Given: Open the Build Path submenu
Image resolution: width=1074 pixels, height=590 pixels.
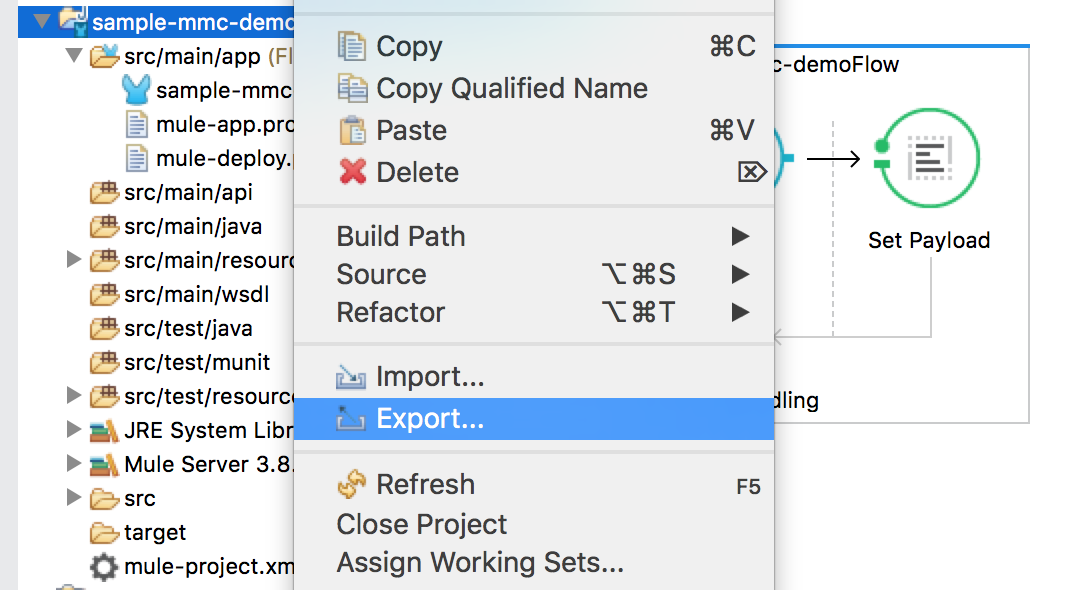Looking at the screenshot, I should coord(401,236).
